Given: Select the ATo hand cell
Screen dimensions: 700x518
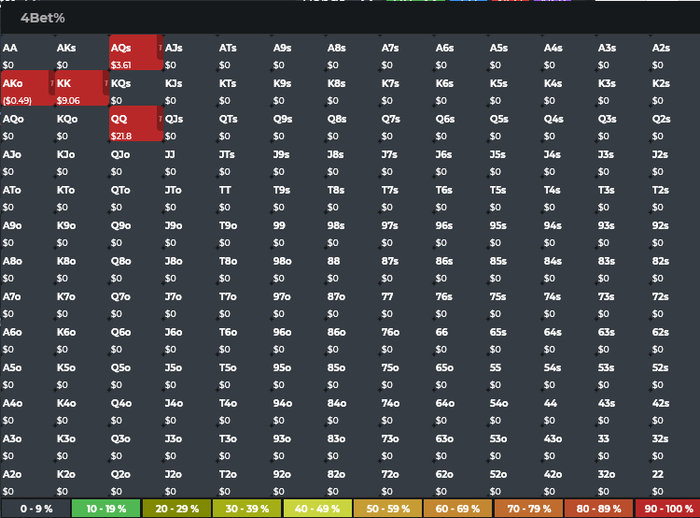Looking at the screenshot, I should click(28, 194).
